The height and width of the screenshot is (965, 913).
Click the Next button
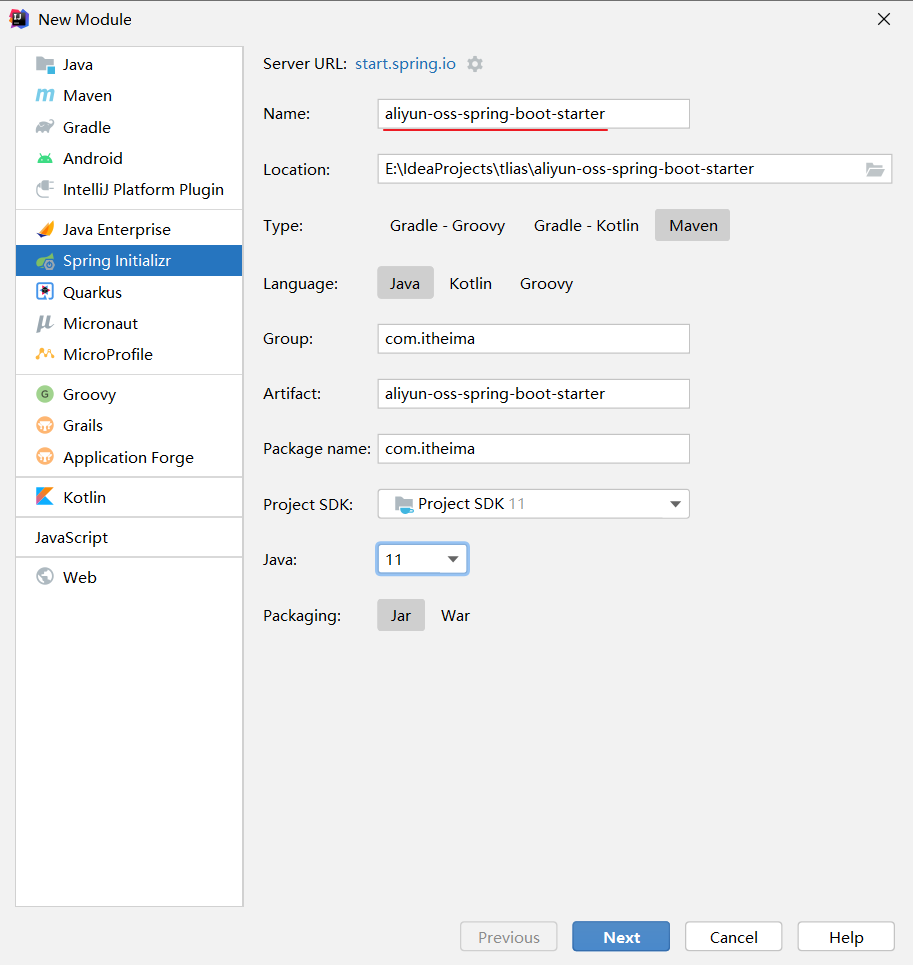point(621,937)
